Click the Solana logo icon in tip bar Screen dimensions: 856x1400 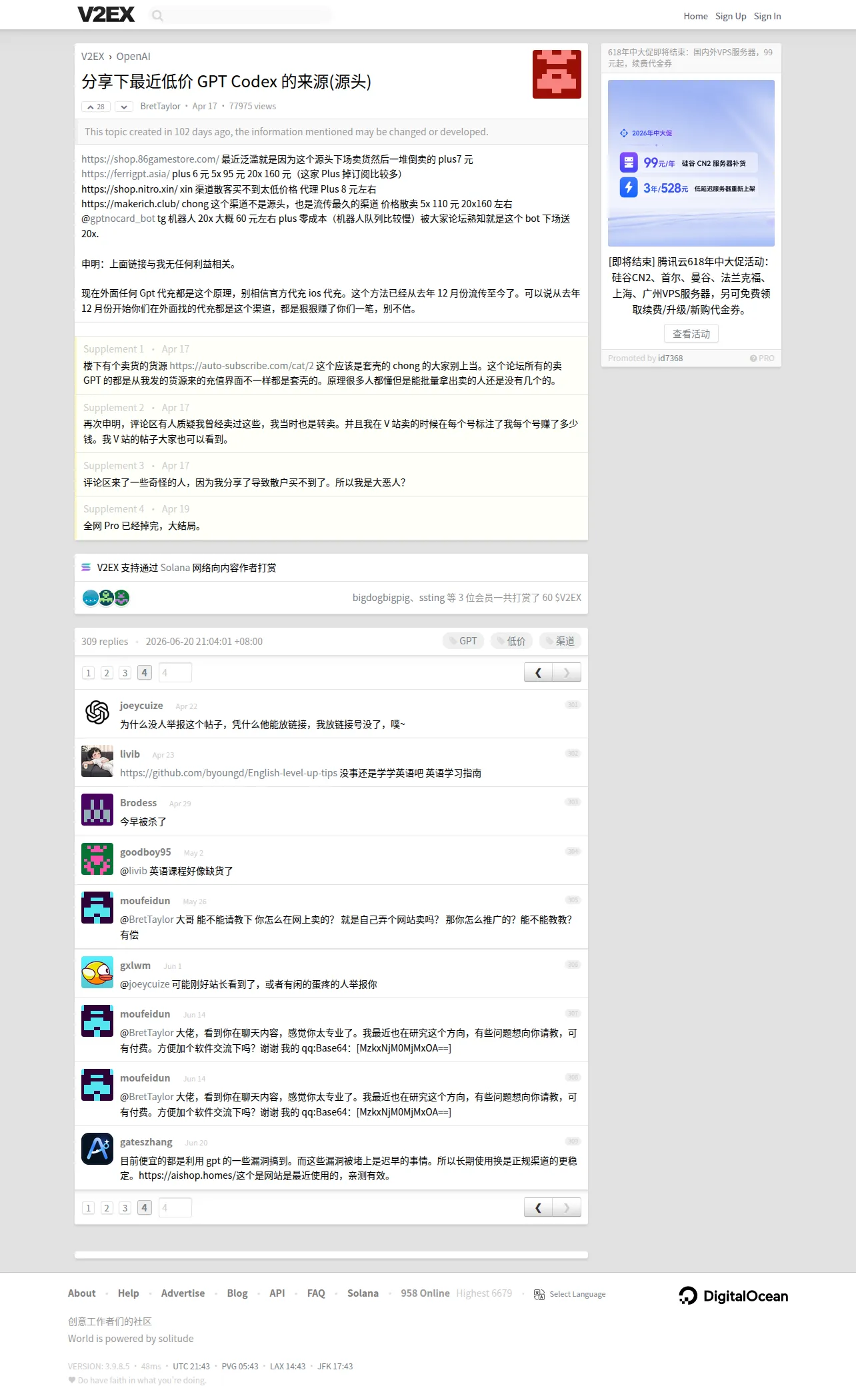tap(86, 568)
